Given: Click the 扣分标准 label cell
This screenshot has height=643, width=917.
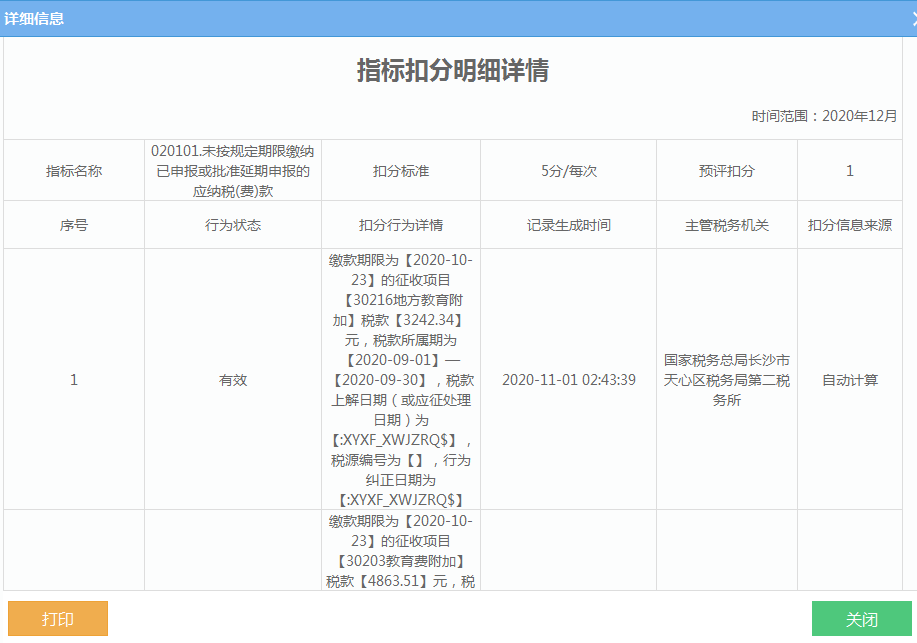Looking at the screenshot, I should pyautogui.click(x=401, y=171).
